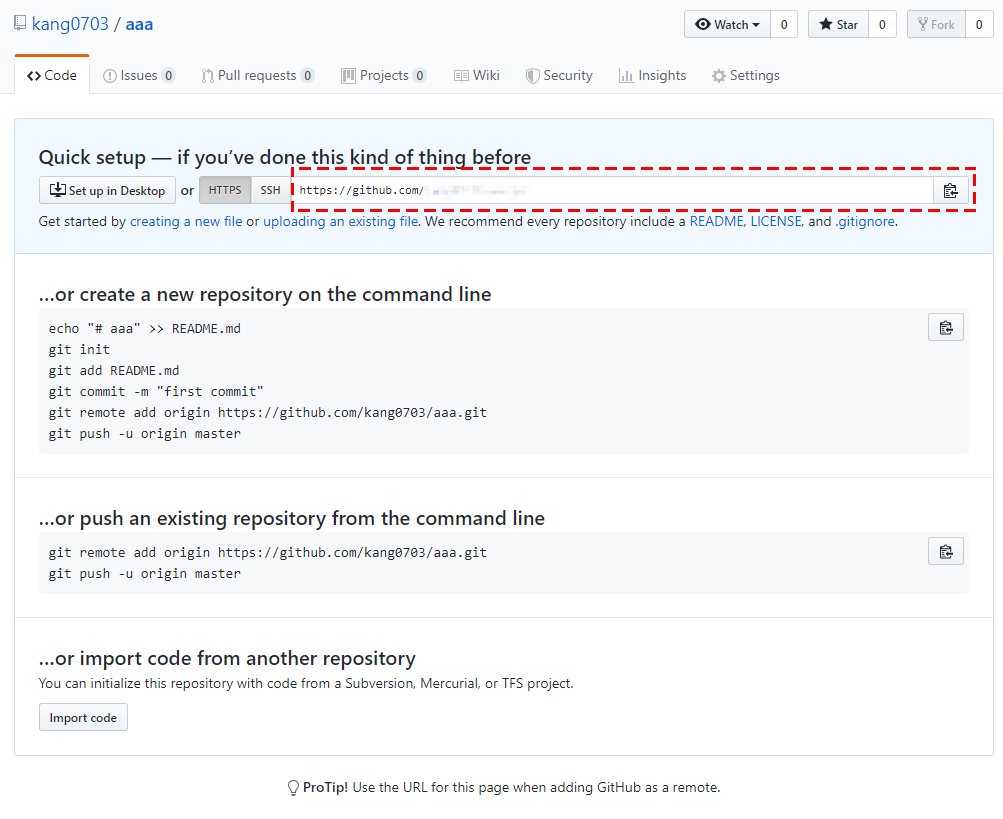Open the .gitignore link
The width and height of the screenshot is (1003, 819).
pos(865,221)
